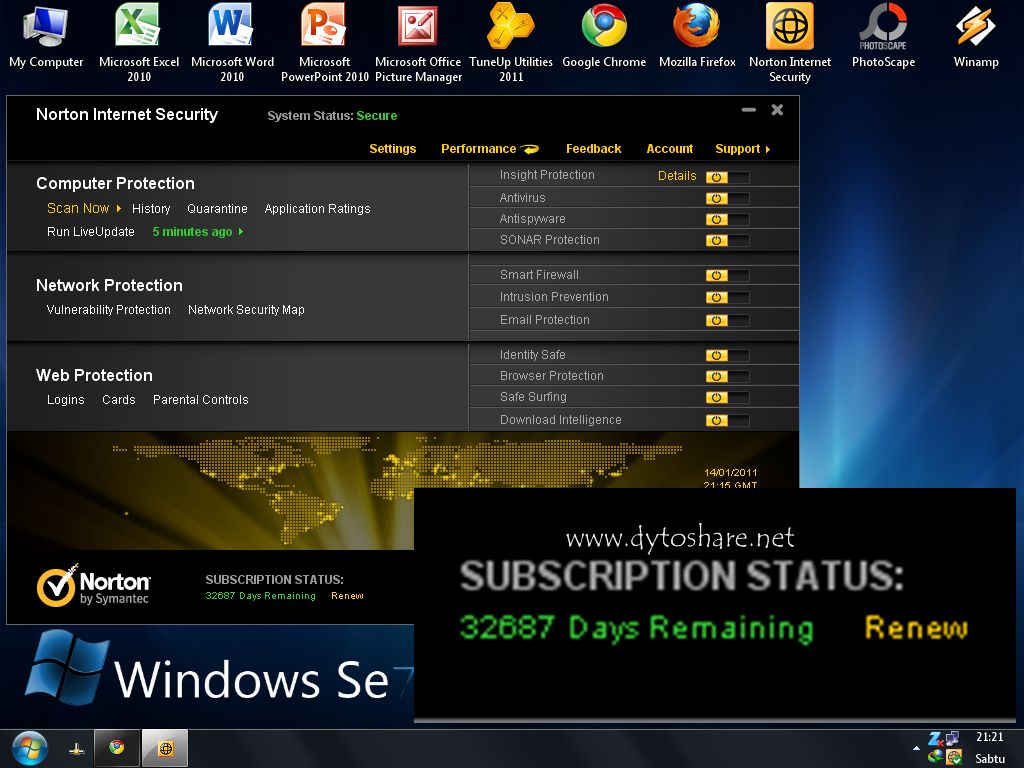1024x768 pixels.
Task: Open Winamp desktop icon
Action: 976,36
